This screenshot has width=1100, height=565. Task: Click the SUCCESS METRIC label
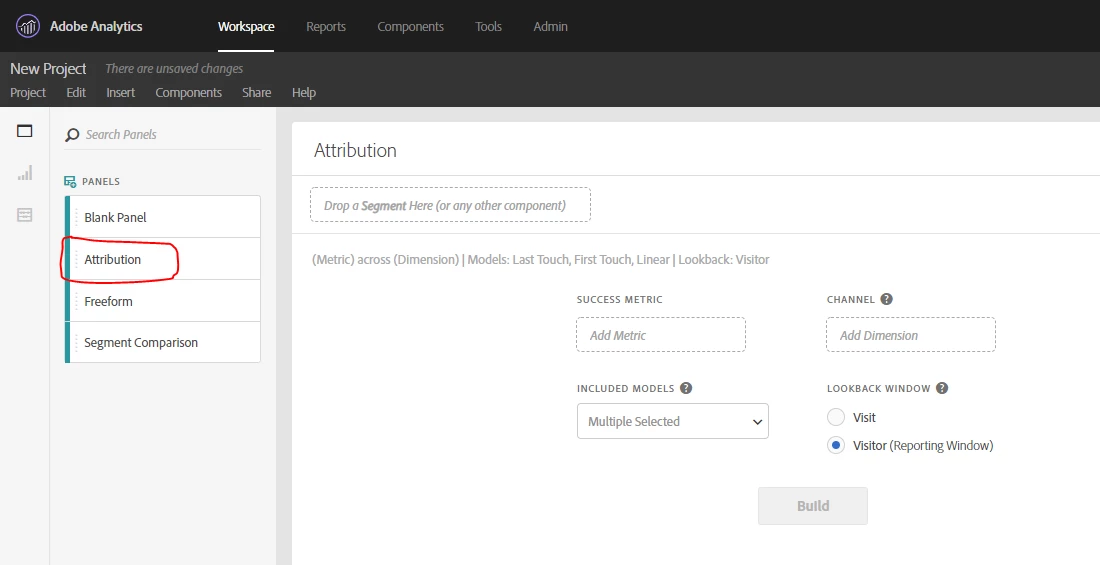coord(619,299)
